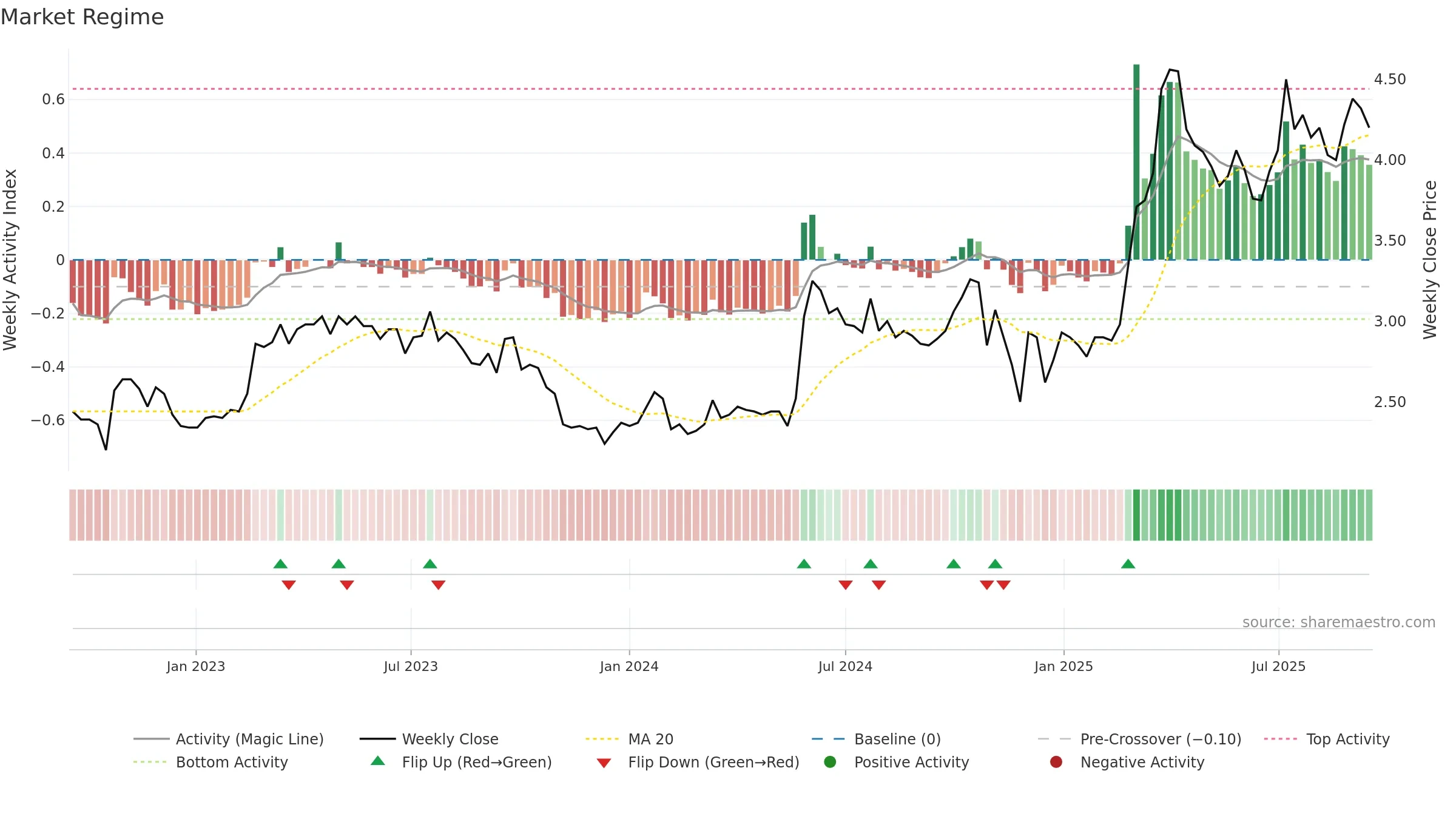The width and height of the screenshot is (1456, 819).
Task: Click the 3.00 price axis tick
Action: [x=1390, y=322]
